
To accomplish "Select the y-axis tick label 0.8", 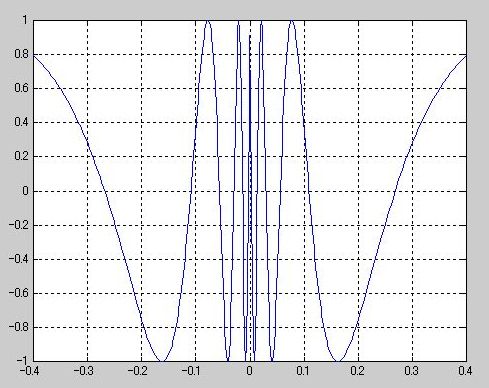I will tap(22, 54).
